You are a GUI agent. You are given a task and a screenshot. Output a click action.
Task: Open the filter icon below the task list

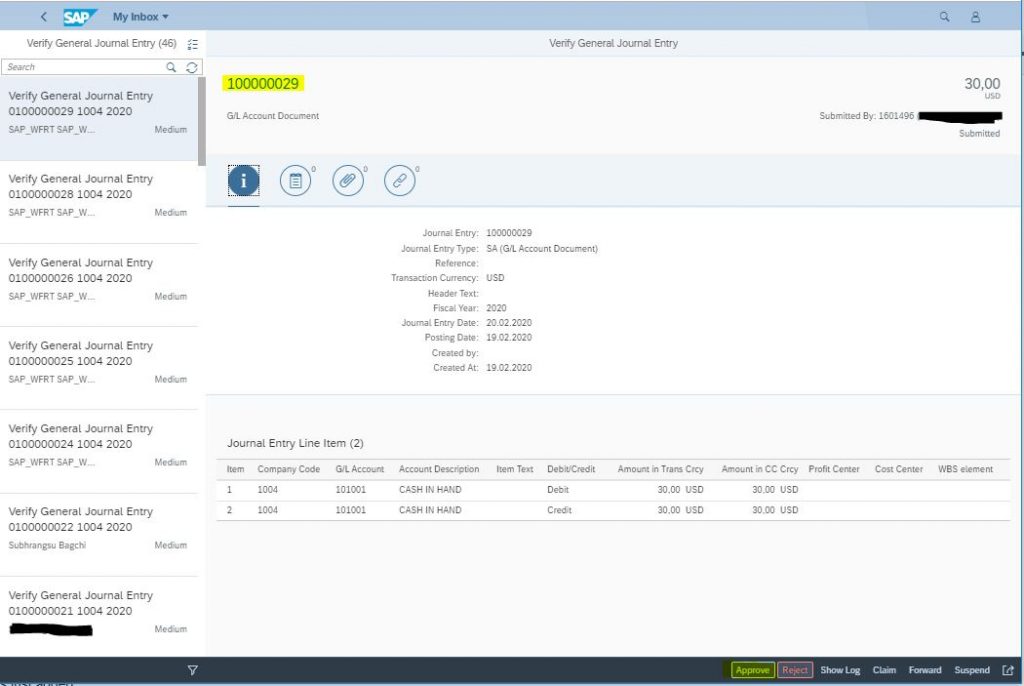(192, 670)
